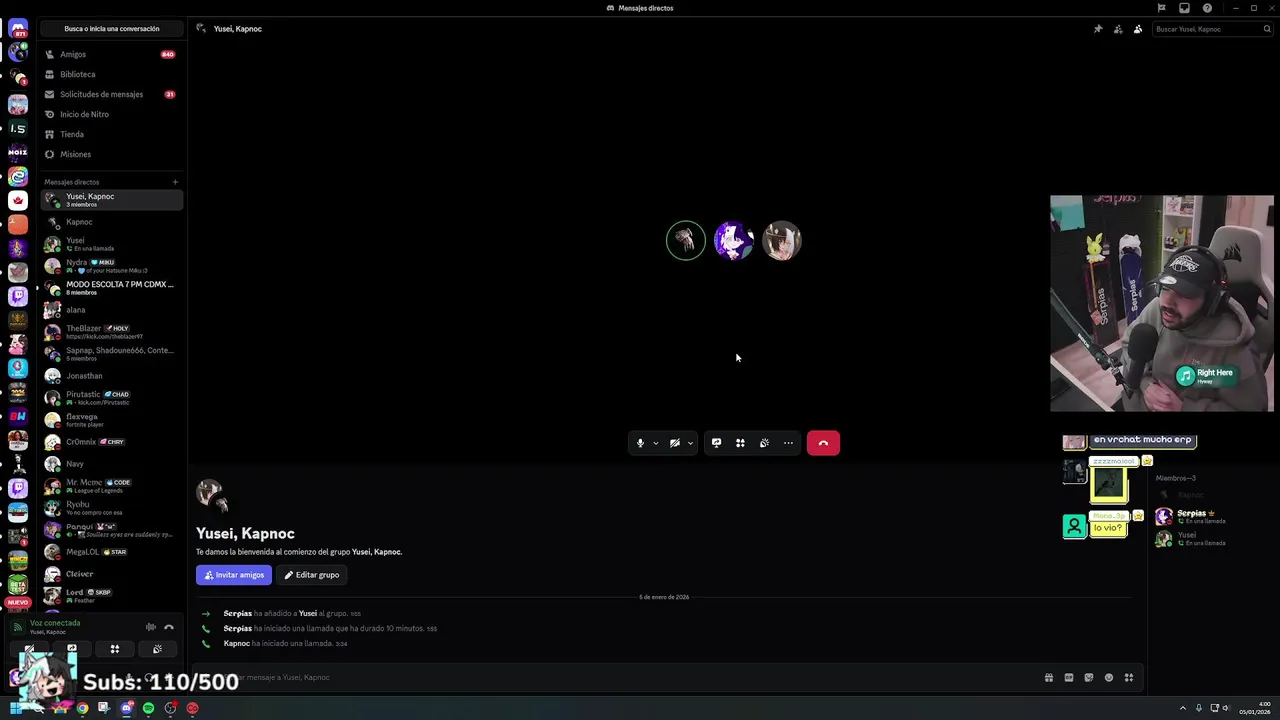This screenshot has height=720, width=1280.
Task: Open Mr. Mcmc direct message
Action: pos(111,486)
